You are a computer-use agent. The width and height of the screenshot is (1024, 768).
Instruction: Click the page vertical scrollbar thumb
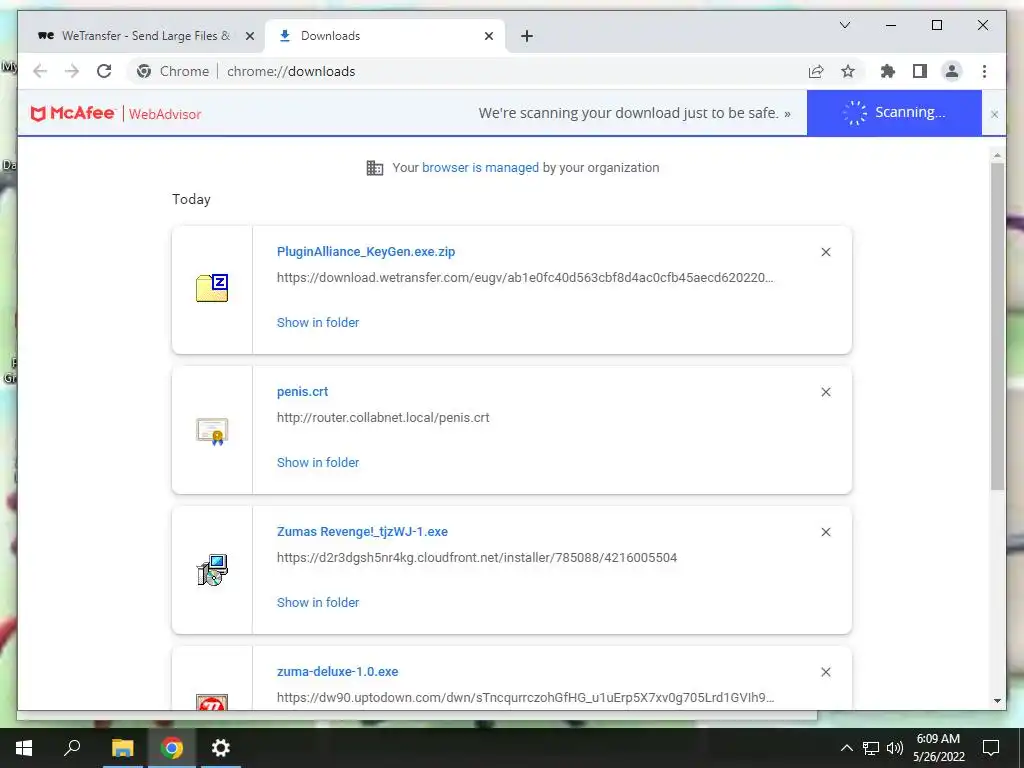click(997, 326)
